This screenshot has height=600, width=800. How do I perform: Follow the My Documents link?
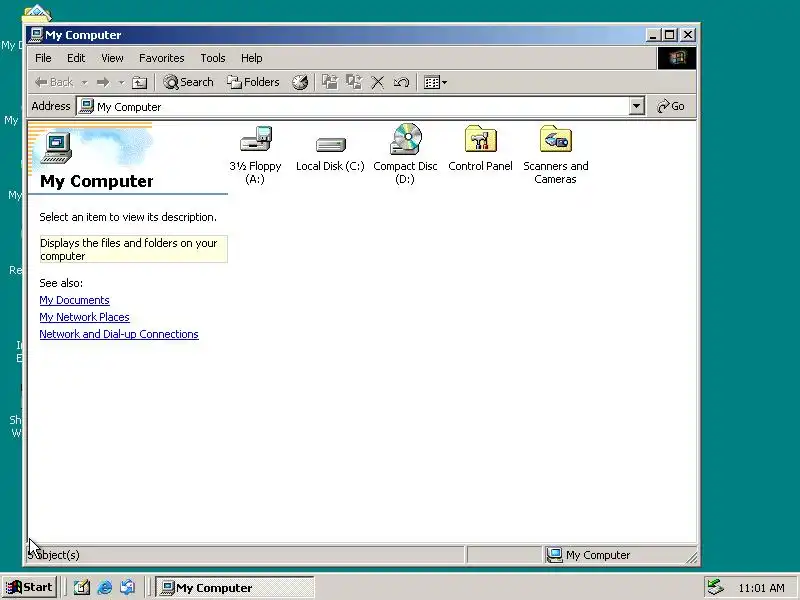[74, 300]
